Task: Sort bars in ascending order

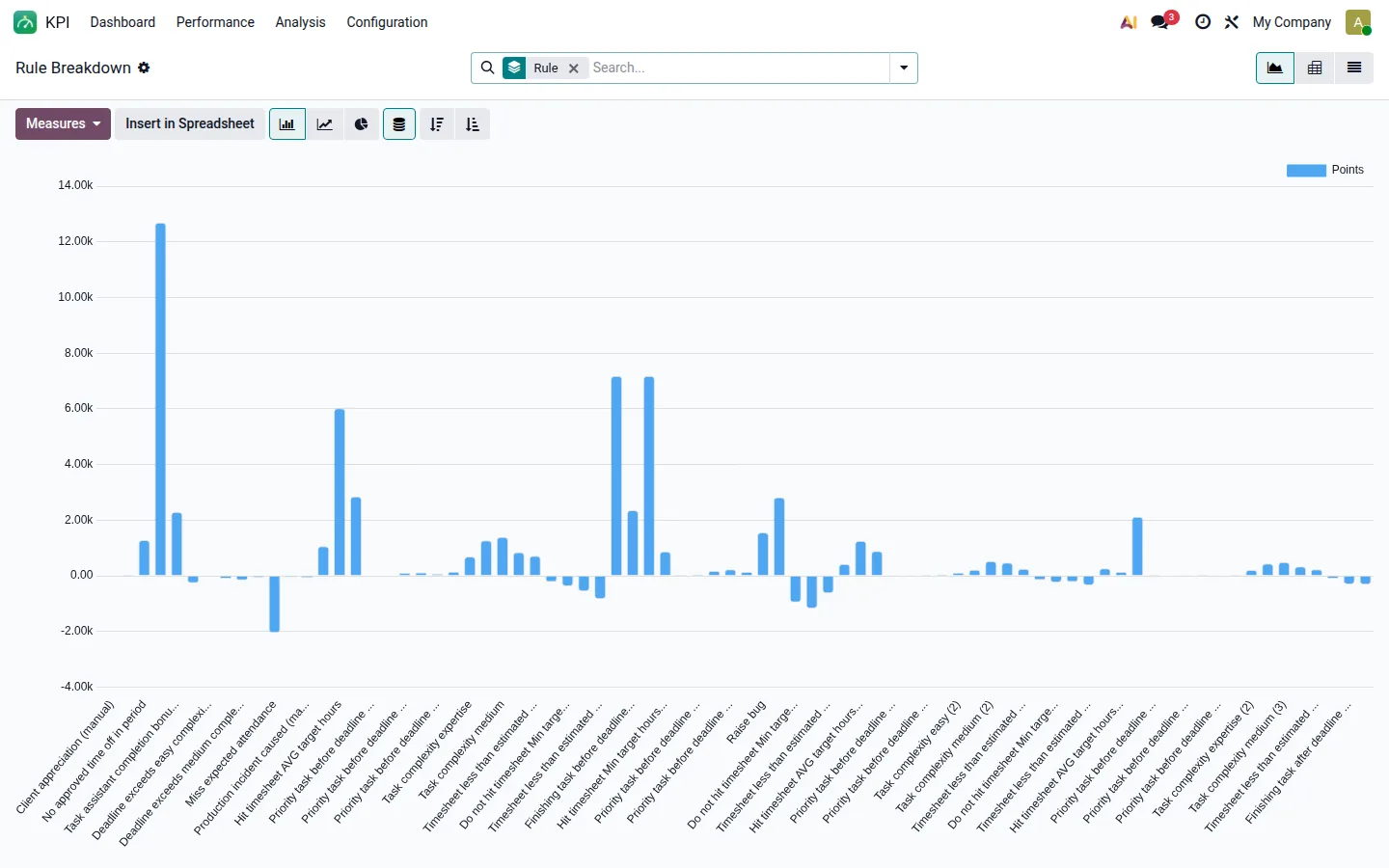Action: coord(473,124)
